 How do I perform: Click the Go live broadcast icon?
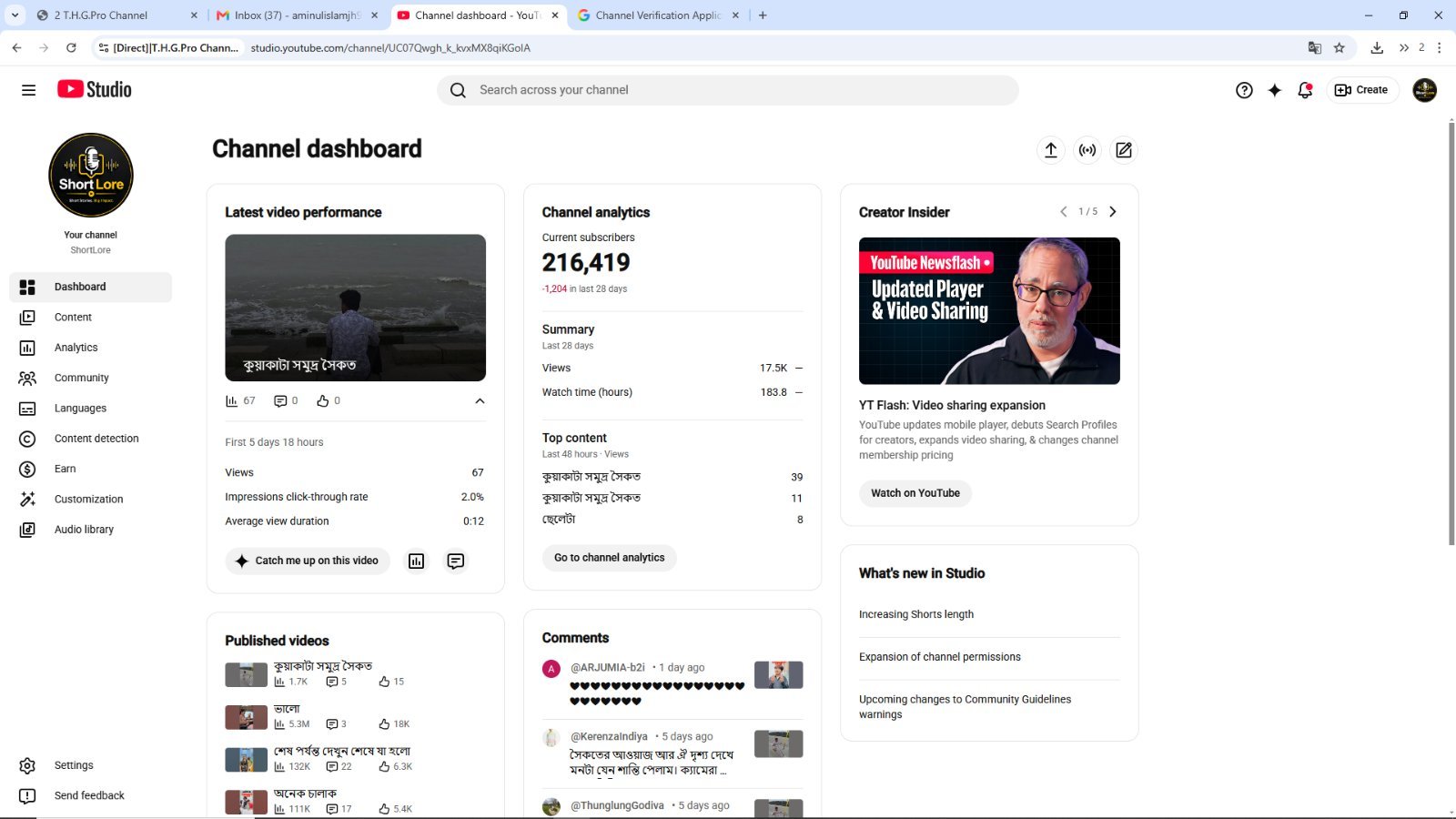pyautogui.click(x=1087, y=150)
